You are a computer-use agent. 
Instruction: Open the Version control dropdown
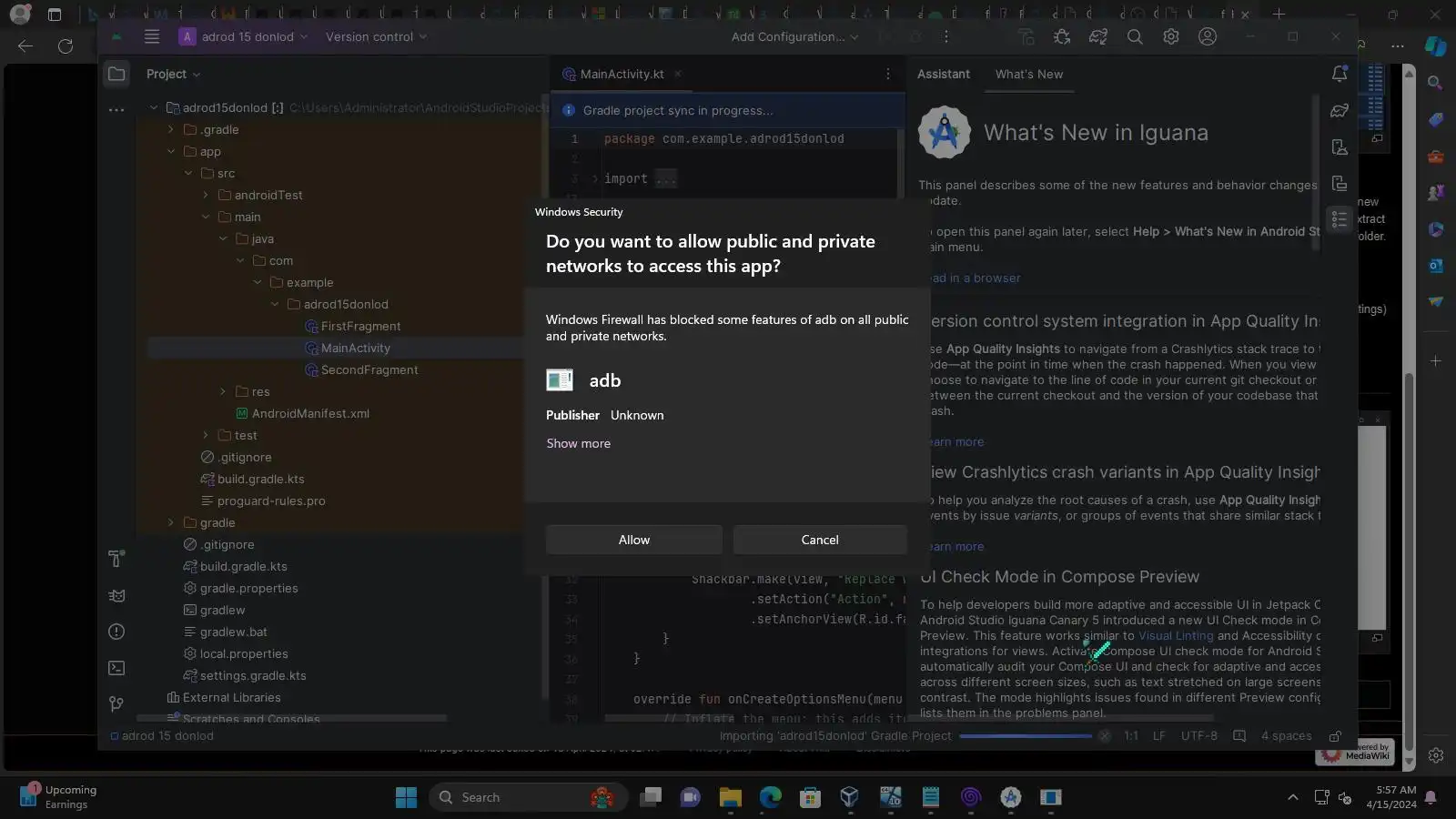(x=376, y=36)
